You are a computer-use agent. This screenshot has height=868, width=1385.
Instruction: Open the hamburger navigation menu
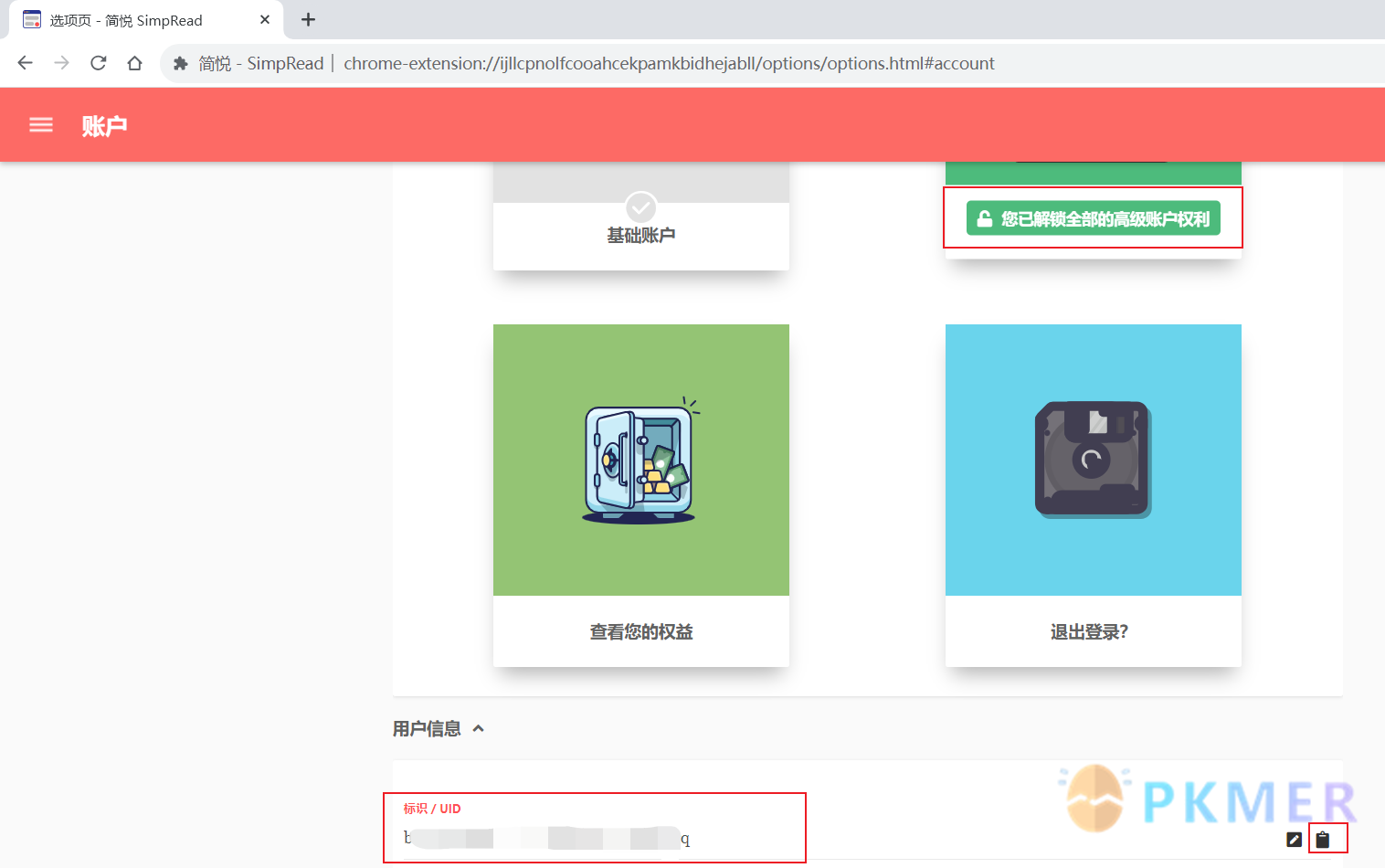point(41,125)
